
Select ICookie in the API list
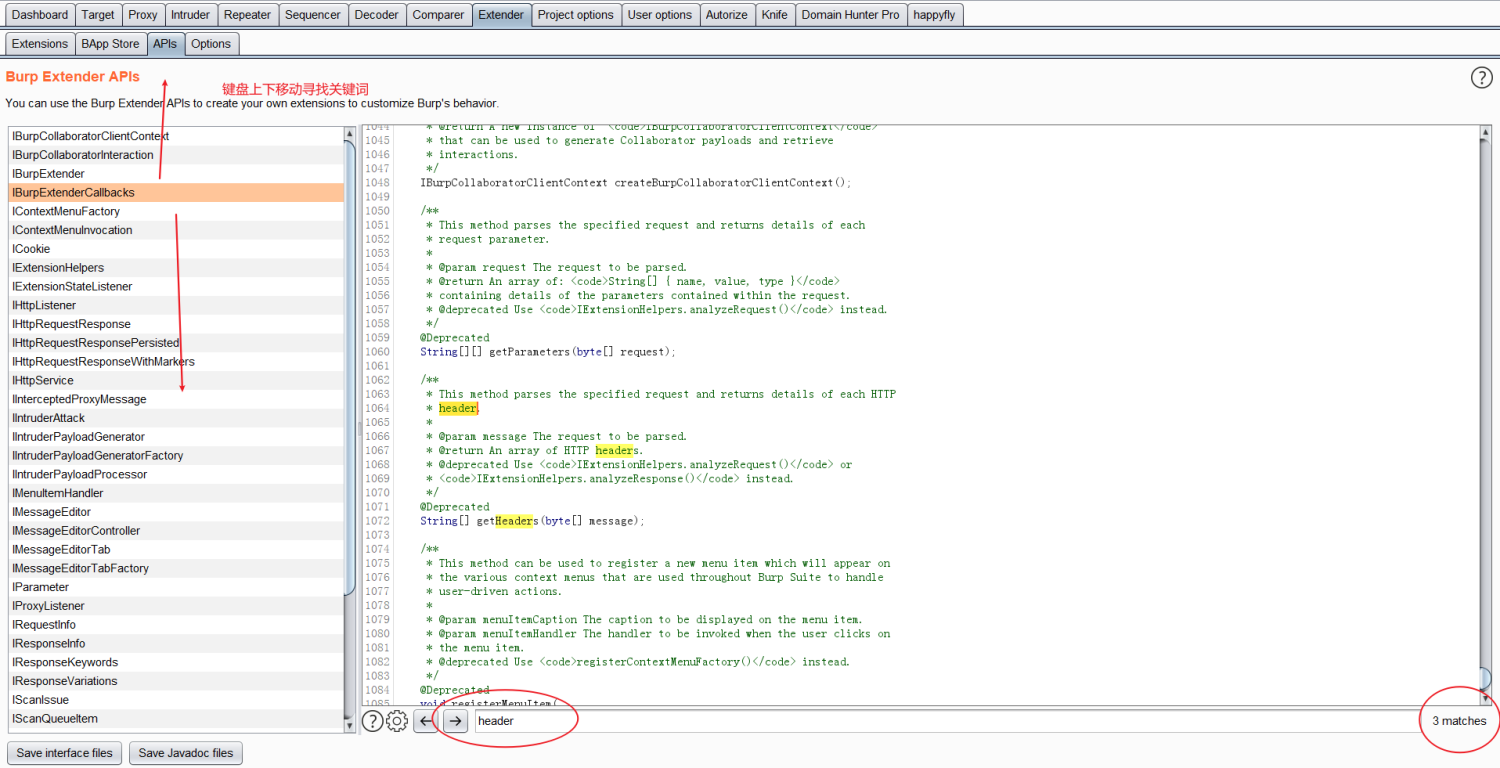click(x=176, y=249)
